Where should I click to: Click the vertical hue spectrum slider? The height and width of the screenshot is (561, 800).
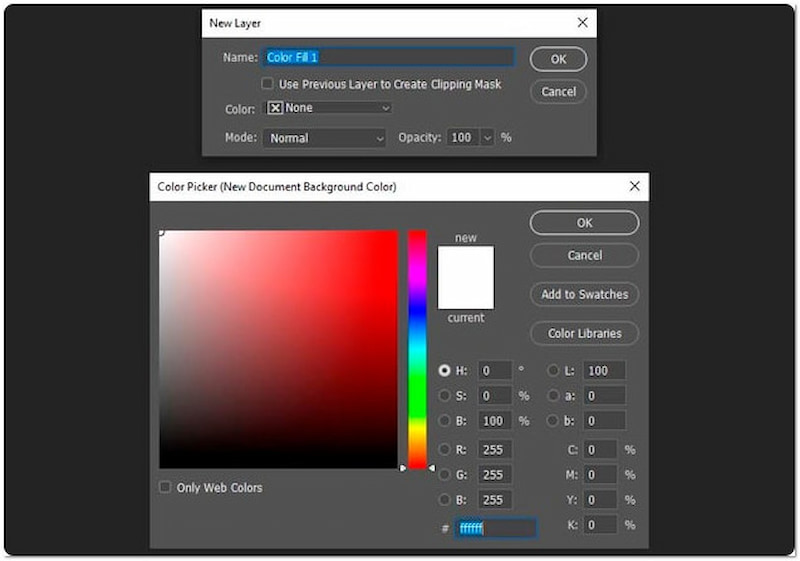pyautogui.click(x=417, y=350)
